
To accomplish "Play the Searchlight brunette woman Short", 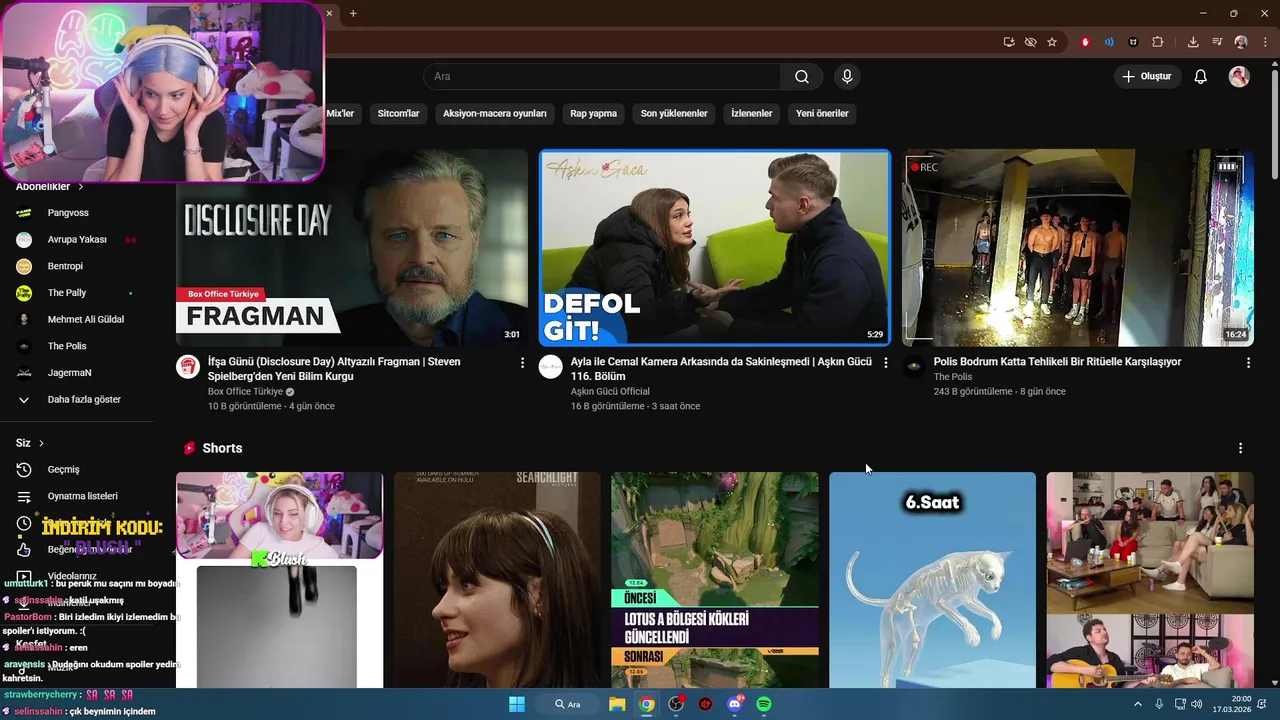I will point(497,580).
